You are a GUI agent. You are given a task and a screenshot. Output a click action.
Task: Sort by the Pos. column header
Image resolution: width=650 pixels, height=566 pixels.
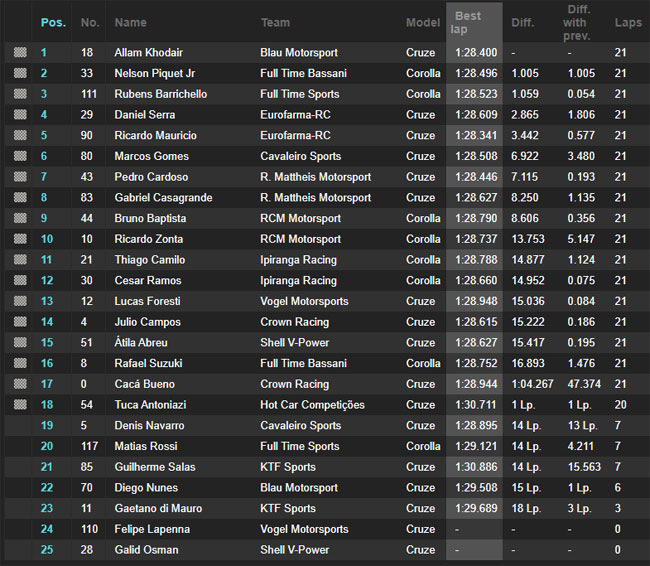(53, 22)
